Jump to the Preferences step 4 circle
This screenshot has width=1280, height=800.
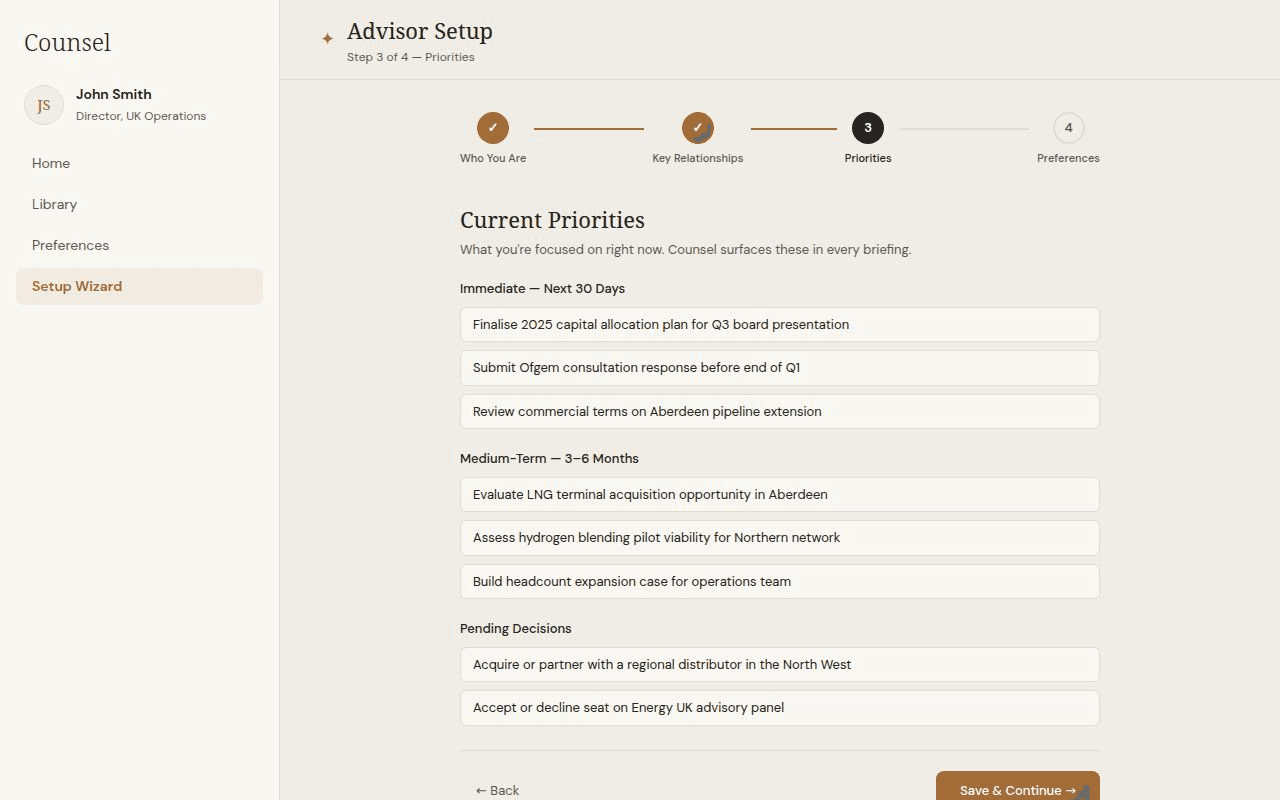(x=1069, y=128)
